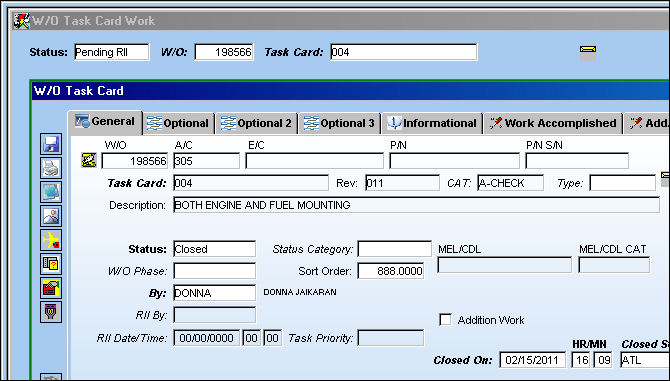The image size is (670, 381).
Task: Click the Closed station field ATL
Action: point(645,360)
